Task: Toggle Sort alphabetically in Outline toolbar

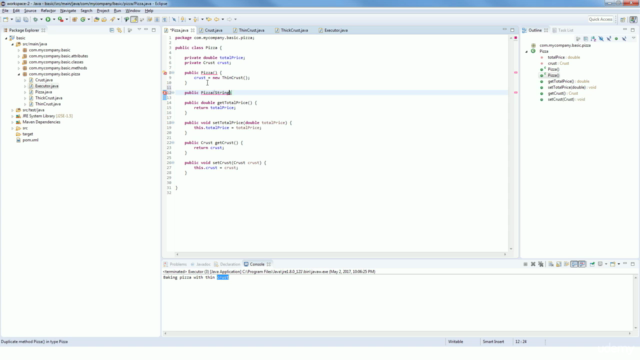Action: click(593, 39)
